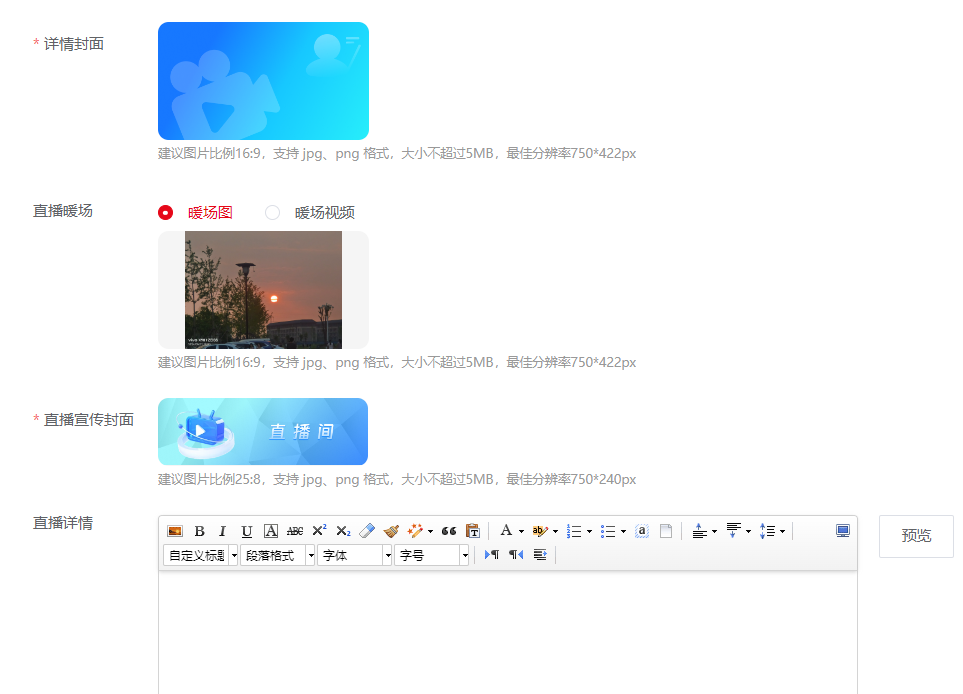Open the 段落格式 dropdown
This screenshot has height=694, width=963.
click(278, 555)
